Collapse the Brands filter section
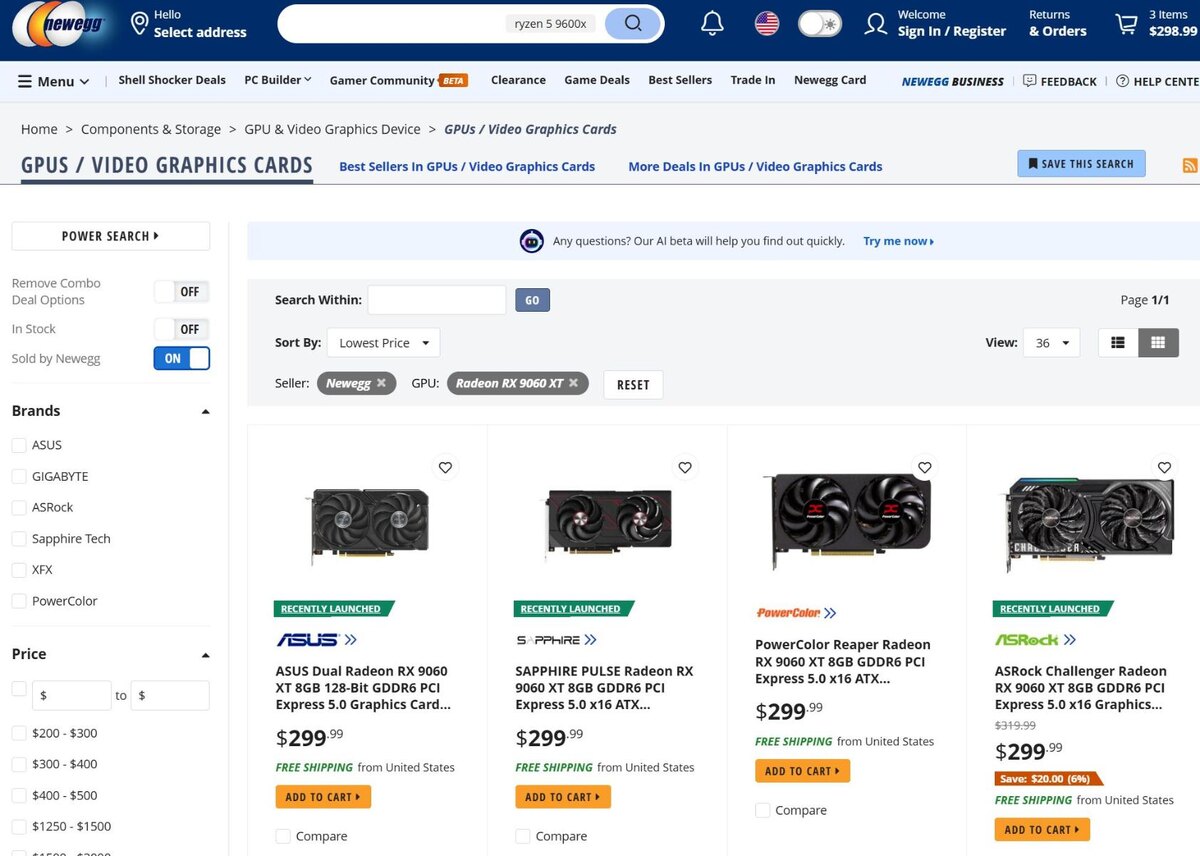This screenshot has height=856, width=1200. (205, 412)
